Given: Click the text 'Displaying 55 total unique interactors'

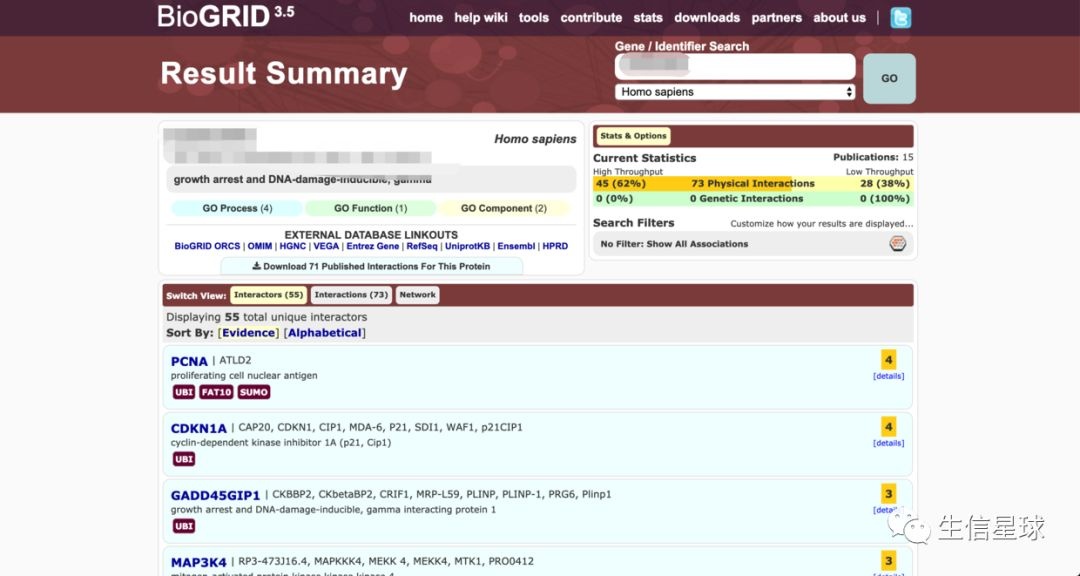Looking at the screenshot, I should [267, 317].
